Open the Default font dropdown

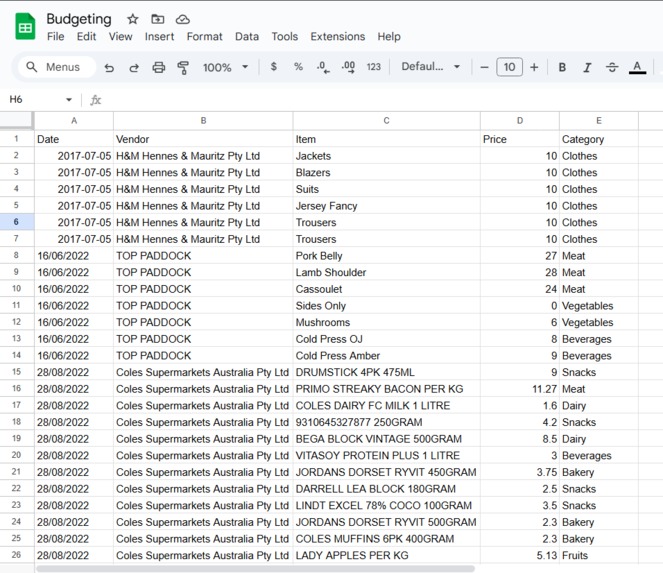click(x=430, y=67)
